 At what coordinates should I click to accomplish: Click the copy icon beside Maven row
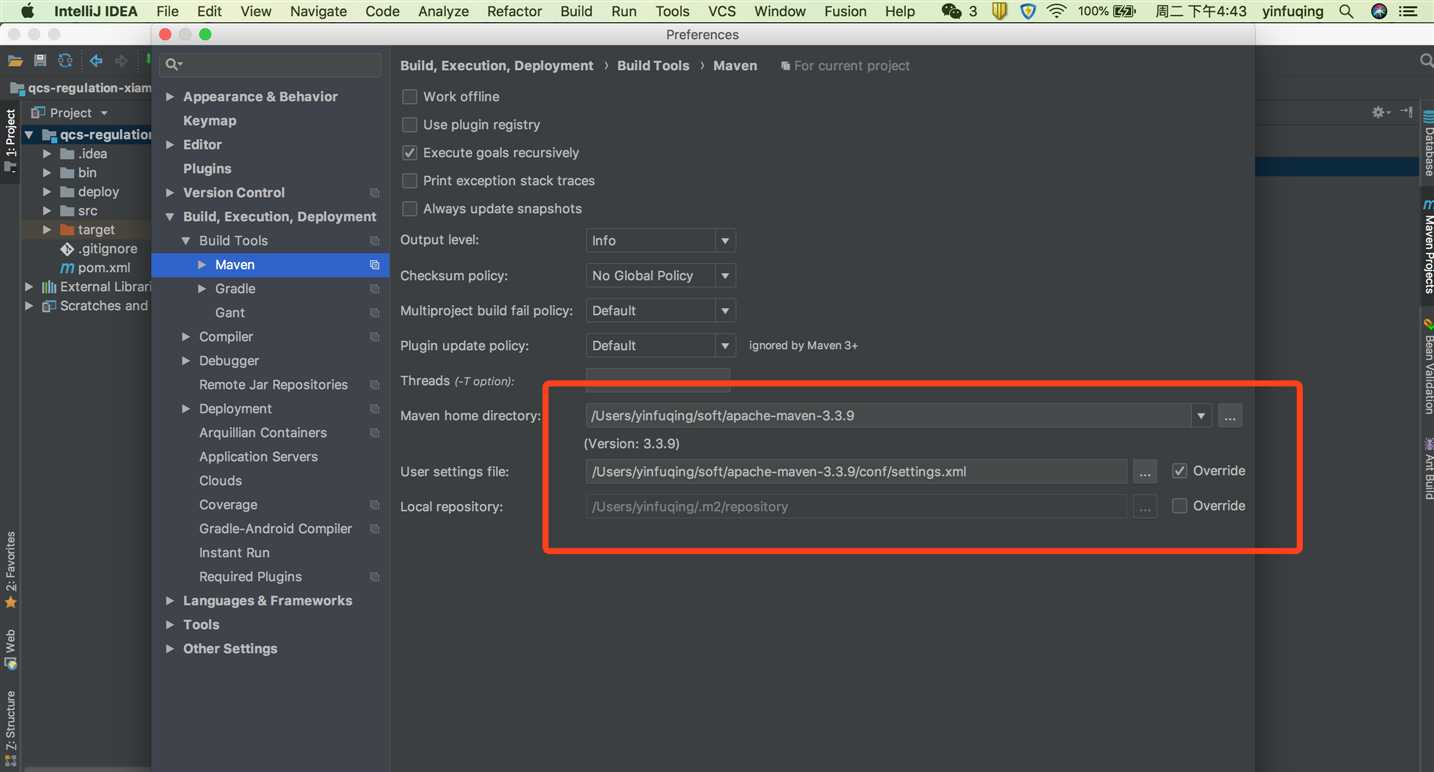[374, 265]
